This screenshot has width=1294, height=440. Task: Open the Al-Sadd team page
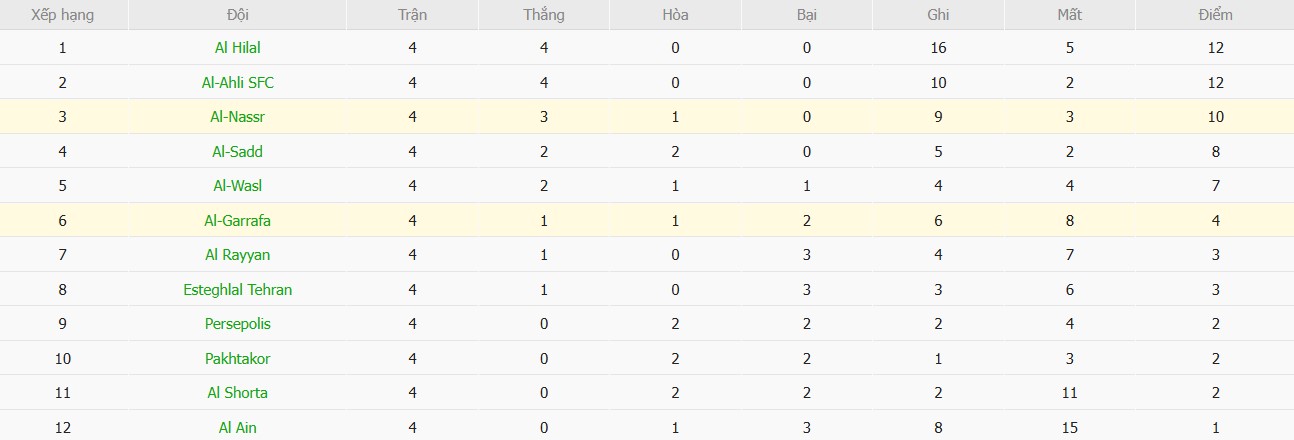click(238, 151)
